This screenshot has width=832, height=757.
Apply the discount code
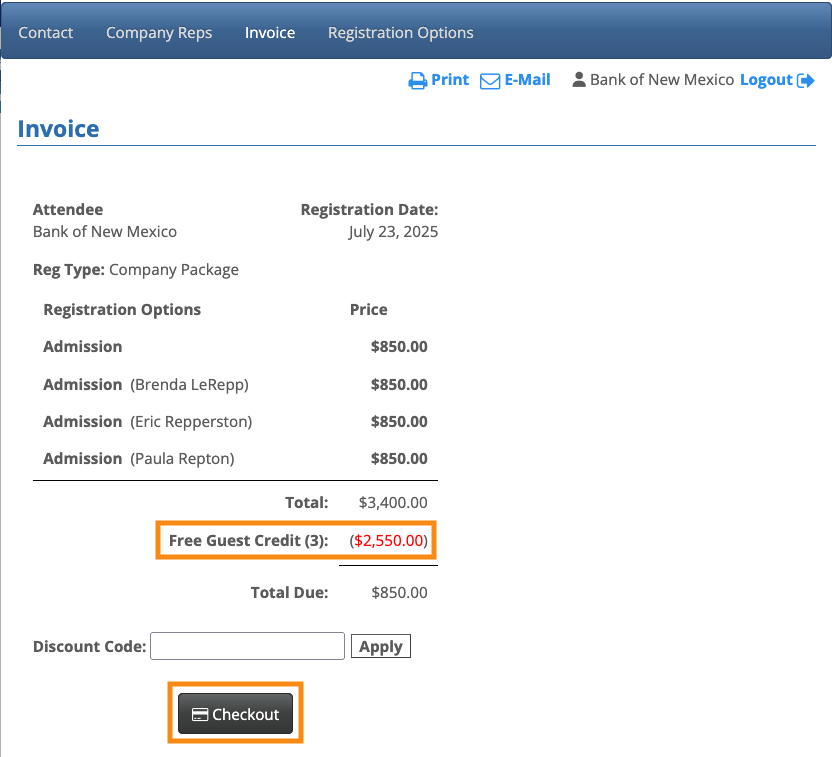click(381, 646)
